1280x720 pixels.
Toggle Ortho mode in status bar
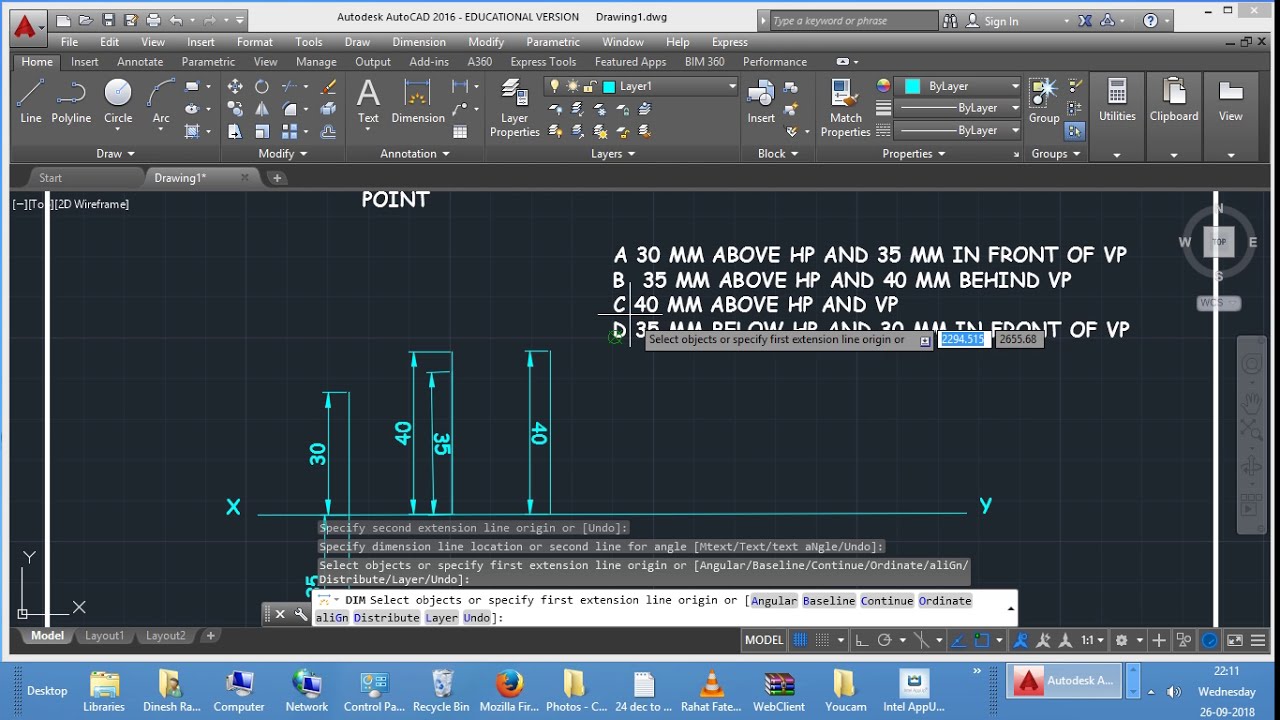[860, 640]
